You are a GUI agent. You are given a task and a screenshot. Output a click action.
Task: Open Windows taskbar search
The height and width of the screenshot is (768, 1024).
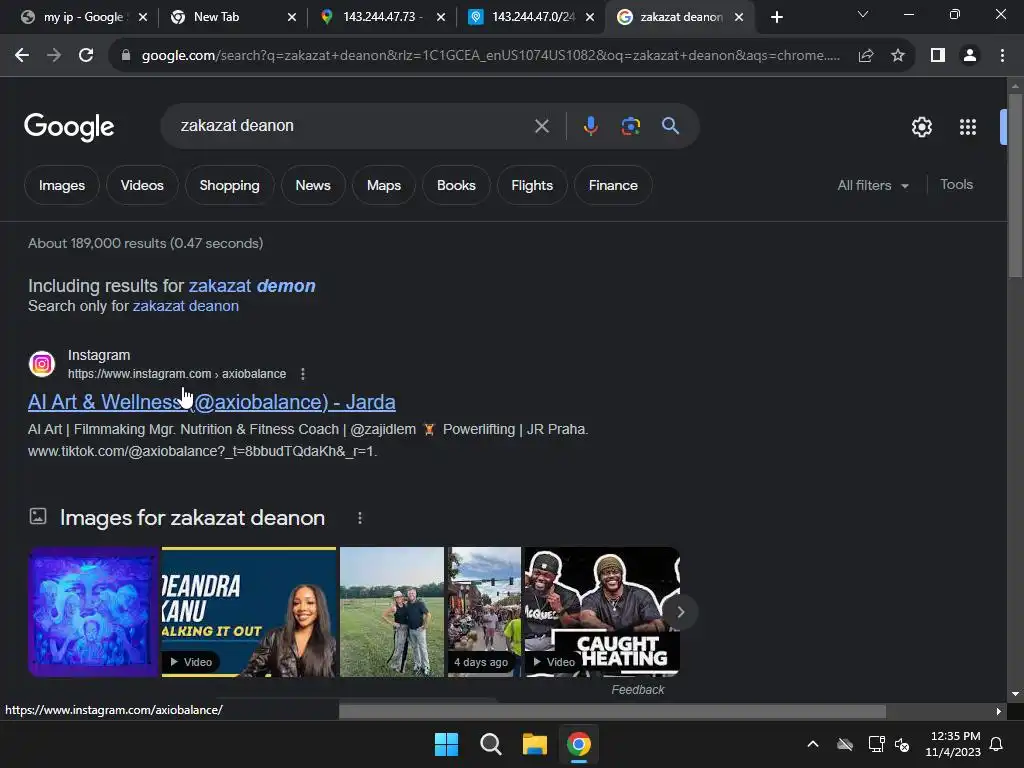point(490,744)
